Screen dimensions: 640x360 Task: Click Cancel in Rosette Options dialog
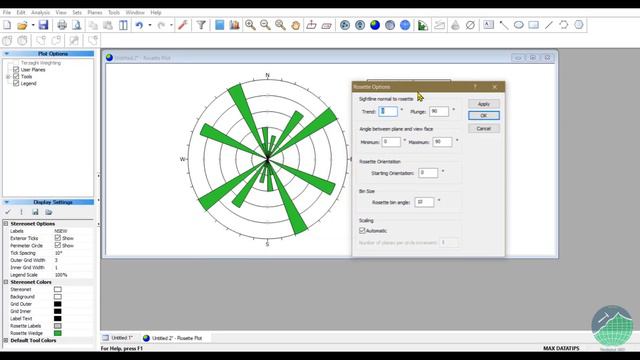[x=484, y=129]
